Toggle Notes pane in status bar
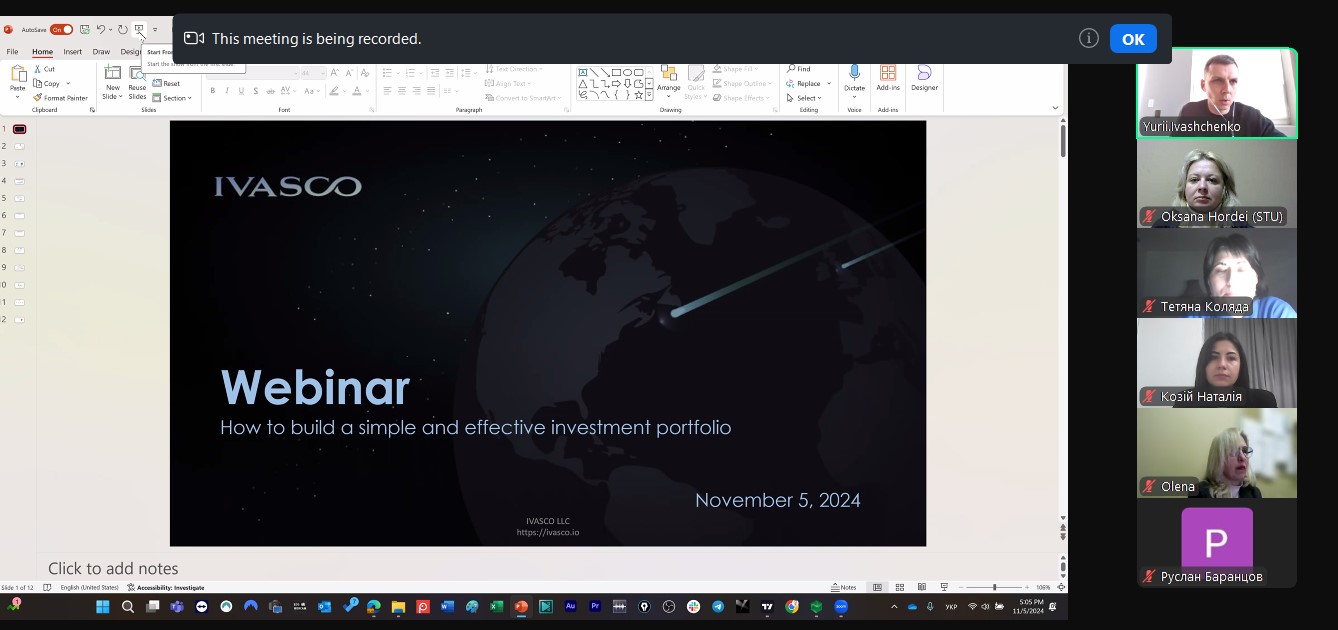Screen dimensions: 1338x630 click(x=844, y=587)
